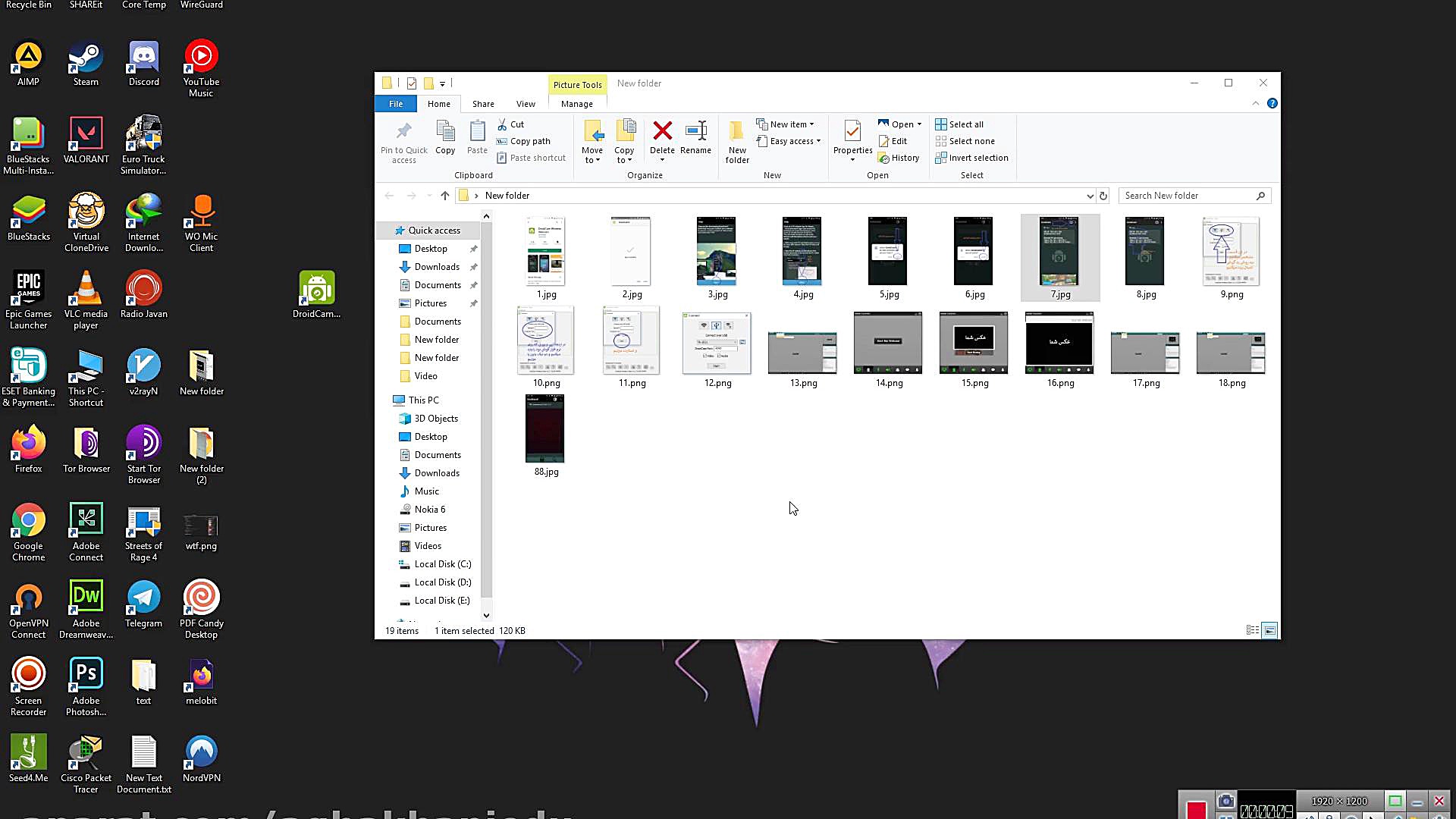Click the Delete icon in ribbon

pos(662,132)
